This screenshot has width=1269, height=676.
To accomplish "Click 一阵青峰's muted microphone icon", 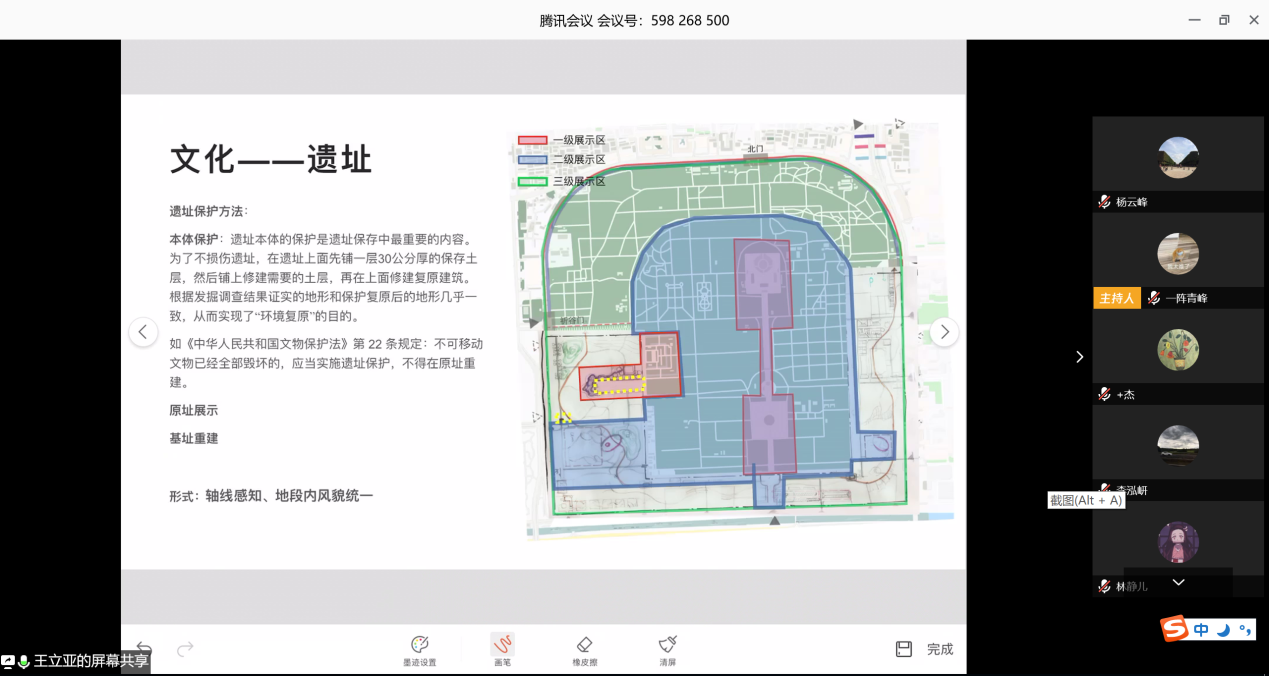I will [x=1154, y=298].
